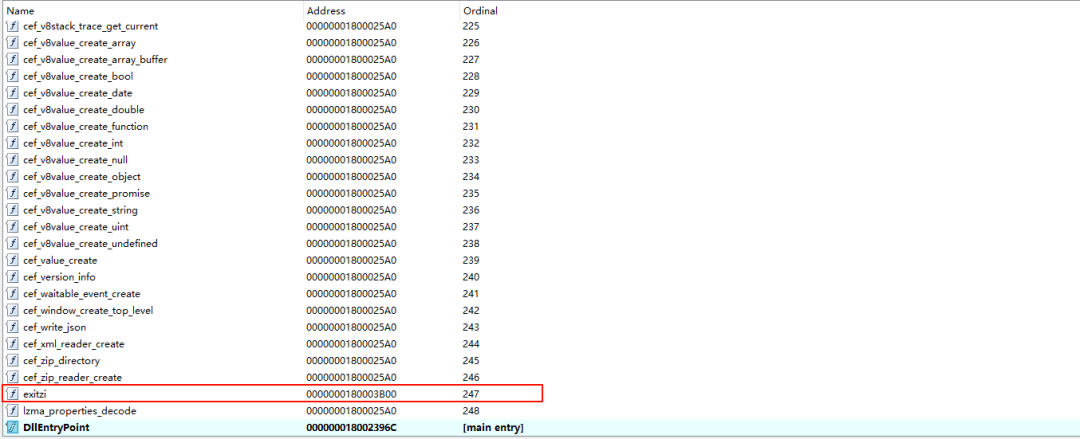Select the function icon beside cef_xml_reader_create
1080x439 pixels.
pos(12,344)
